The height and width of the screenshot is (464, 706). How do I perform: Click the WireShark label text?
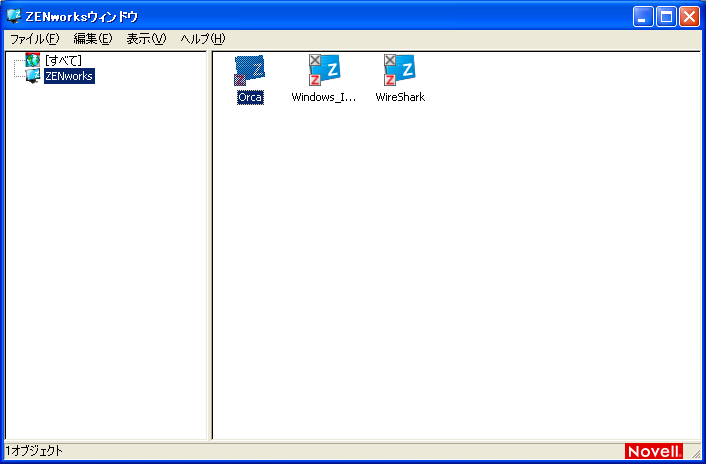[x=400, y=97]
